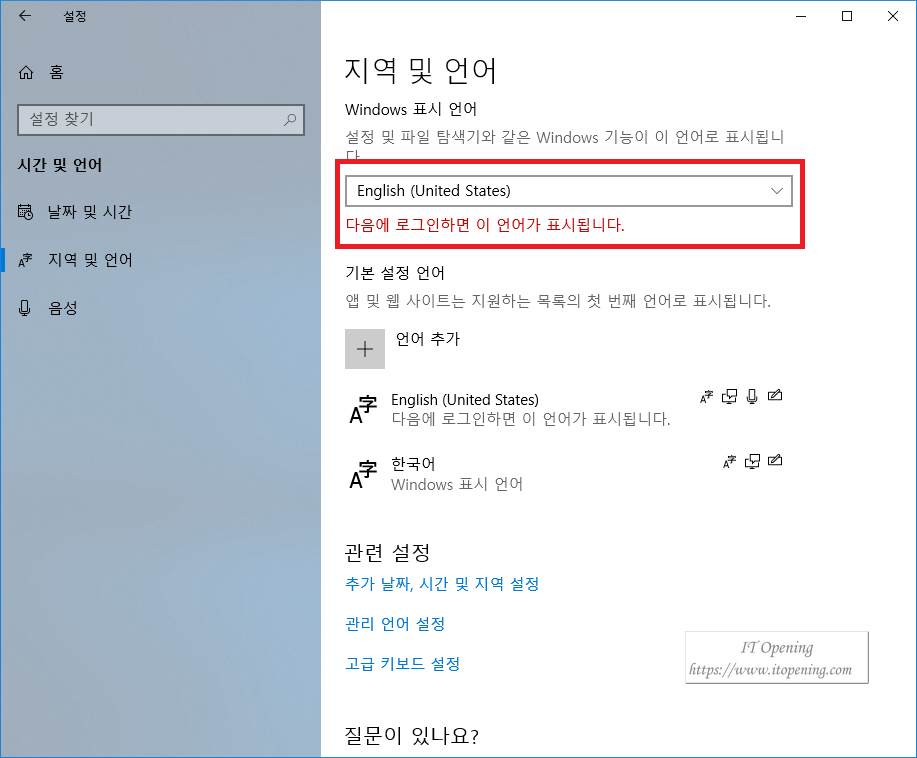Image resolution: width=917 pixels, height=758 pixels.
Task: Click 한국어 display language feature icon
Action: click(x=729, y=462)
